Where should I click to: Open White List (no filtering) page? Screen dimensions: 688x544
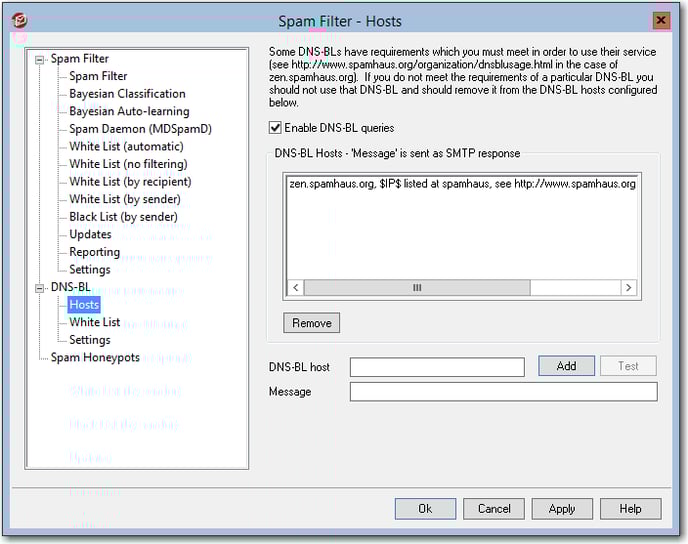[128, 164]
